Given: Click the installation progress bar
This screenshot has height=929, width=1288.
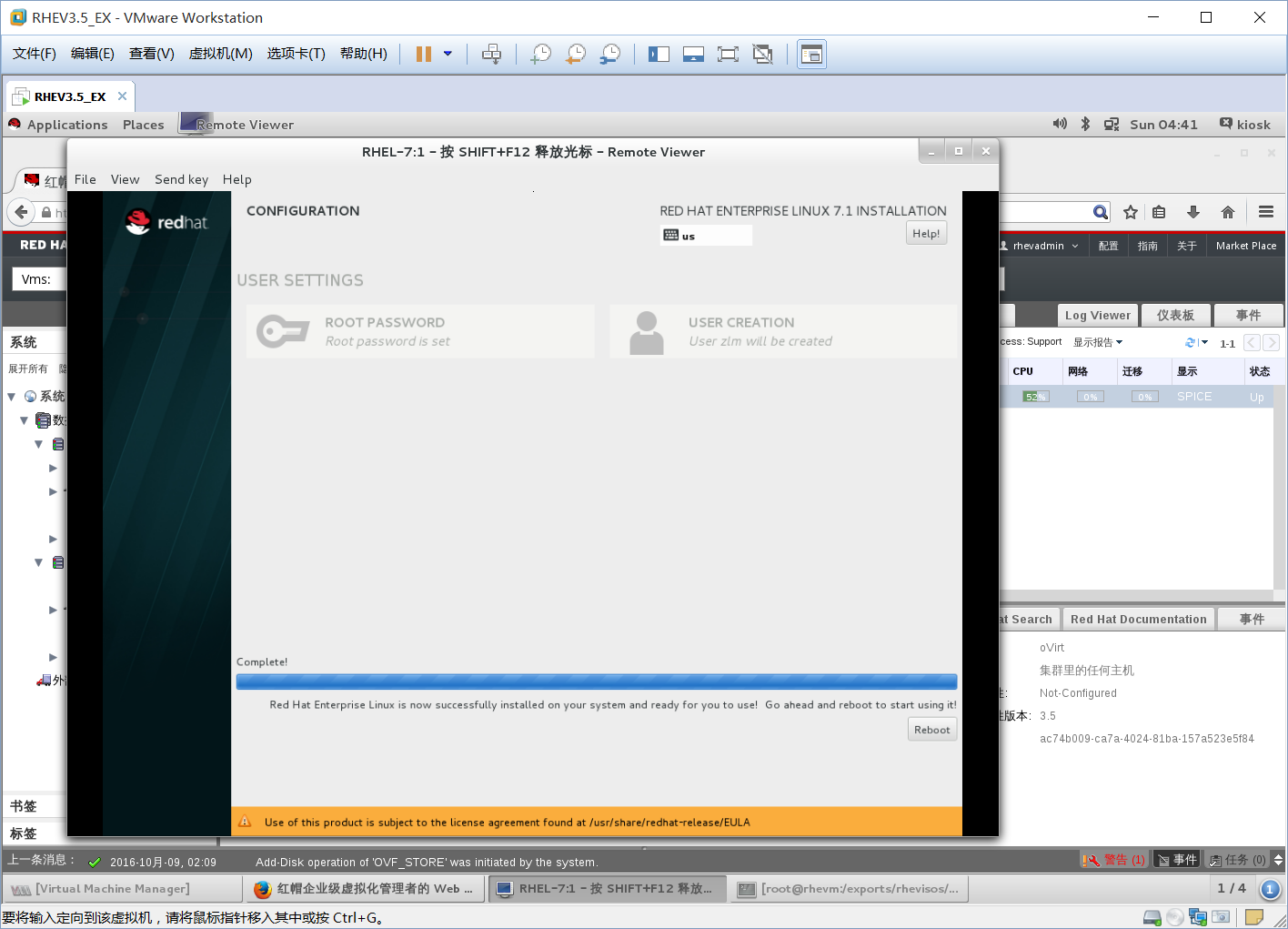Looking at the screenshot, I should [597, 682].
